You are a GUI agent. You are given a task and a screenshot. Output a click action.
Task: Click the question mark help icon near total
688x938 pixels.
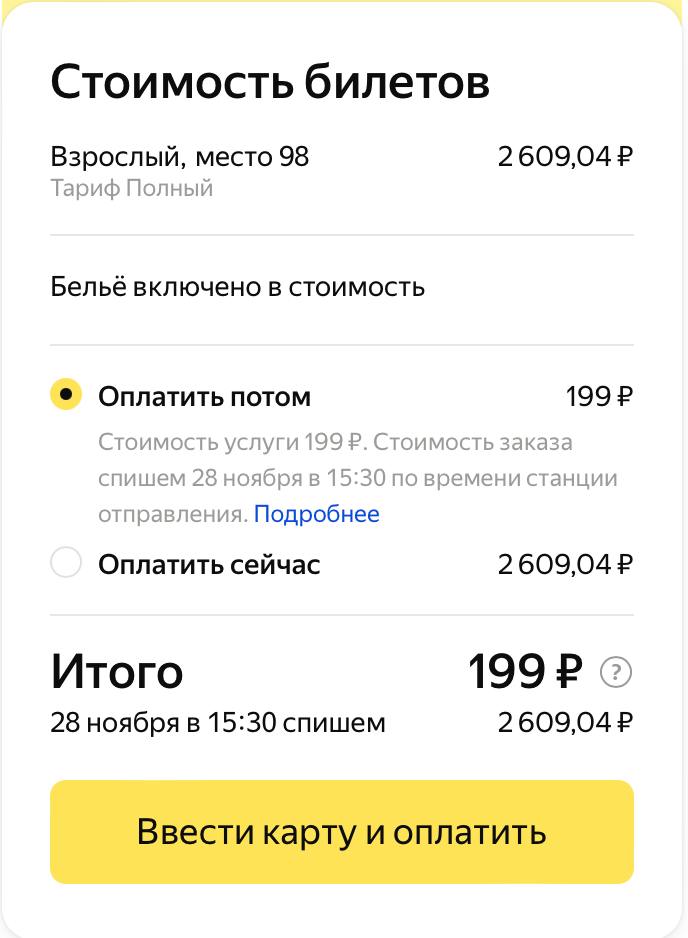[616, 673]
